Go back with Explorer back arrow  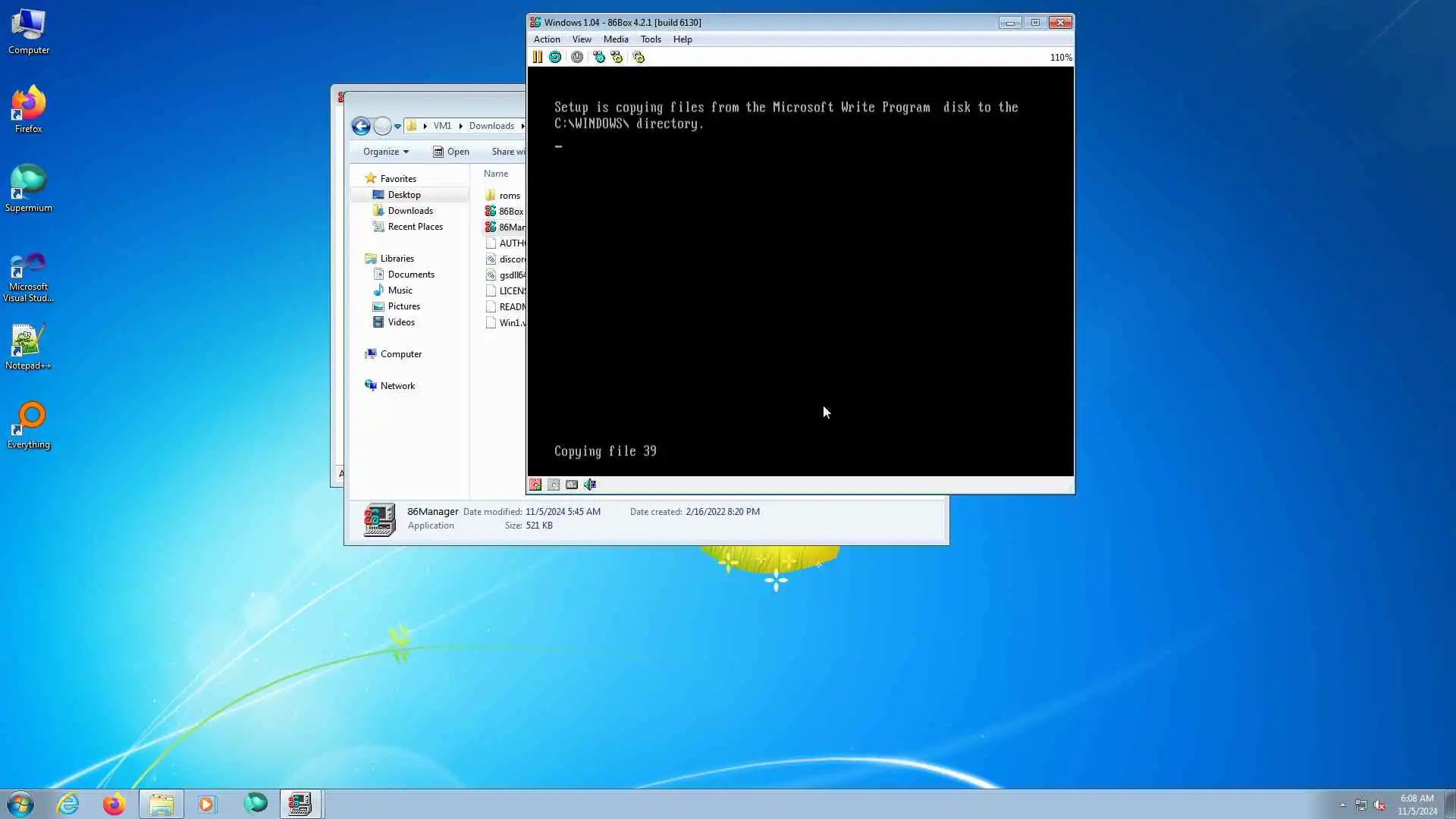point(361,127)
